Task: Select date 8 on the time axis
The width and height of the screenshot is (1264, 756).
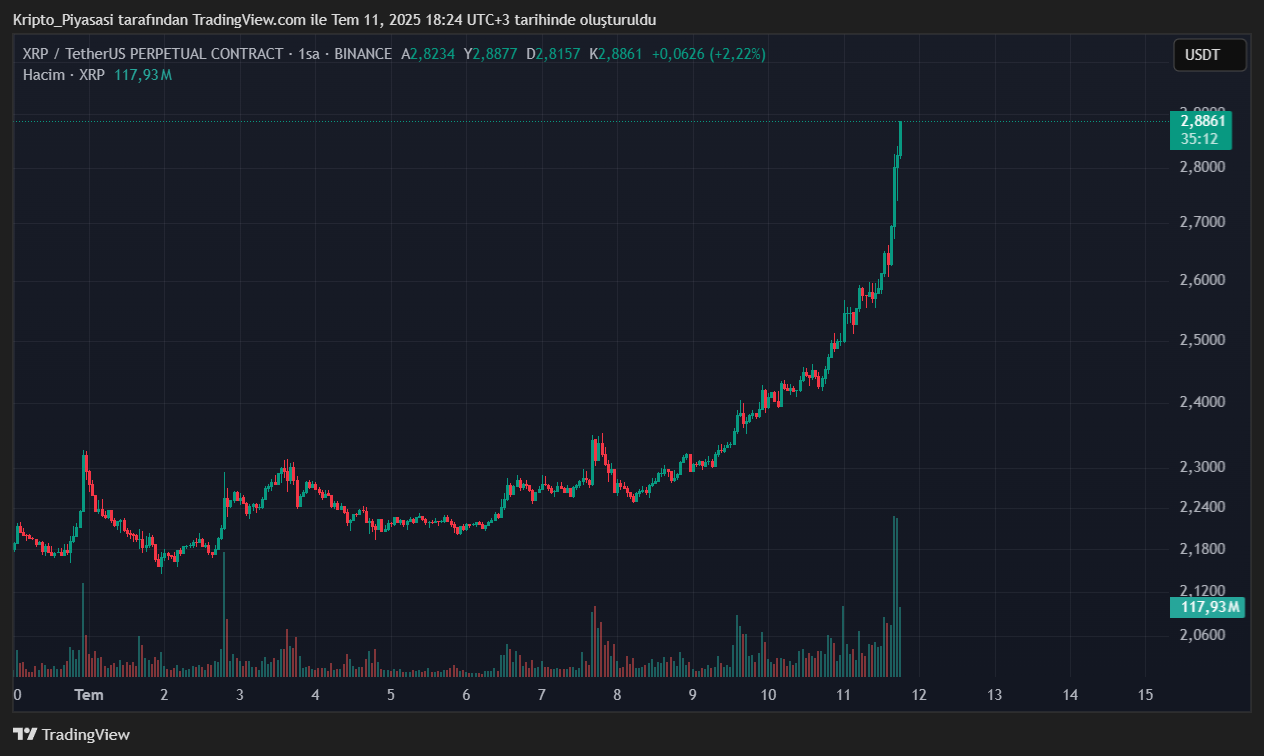Action: pyautogui.click(x=617, y=694)
